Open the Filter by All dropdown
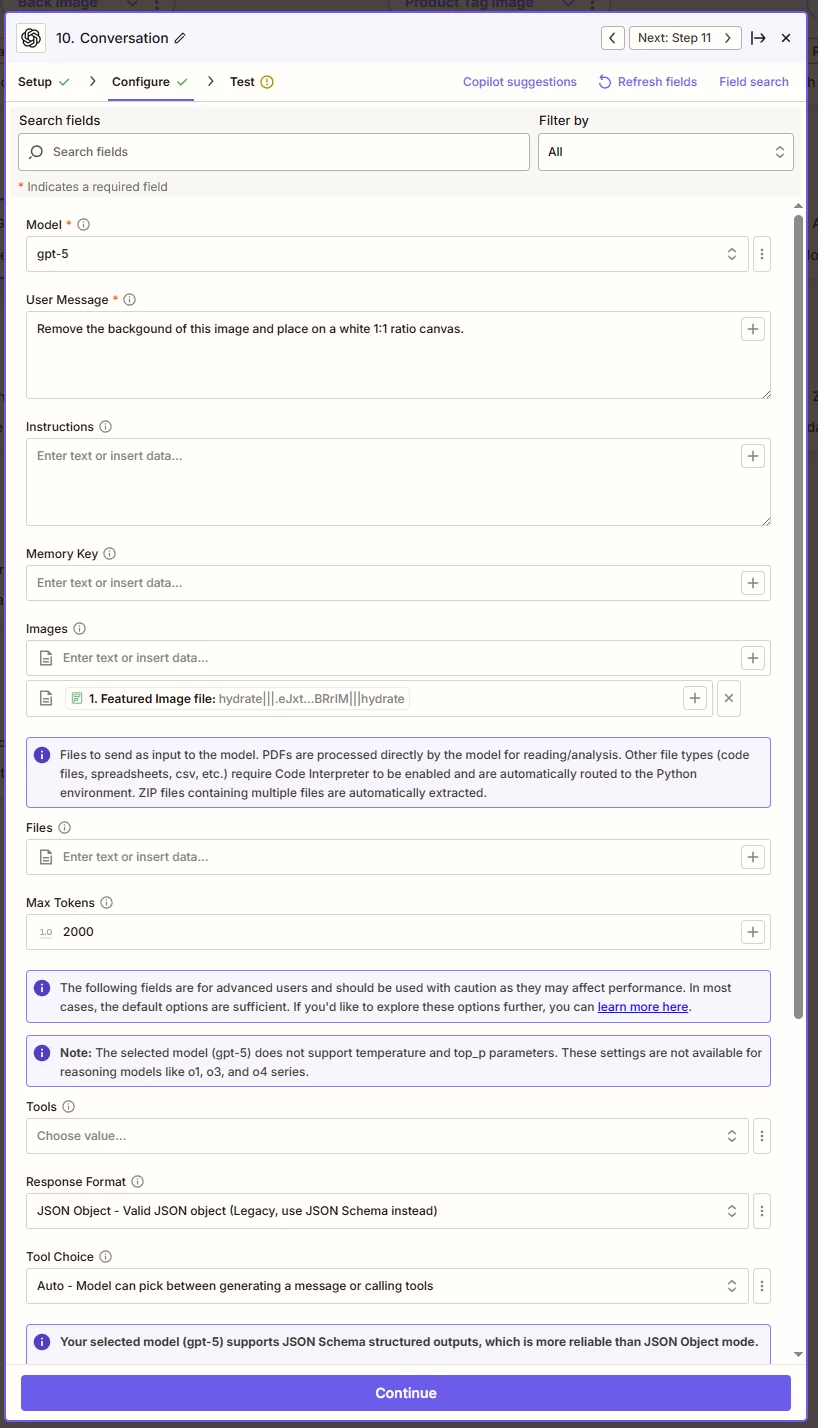The image size is (818, 1428). 666,152
